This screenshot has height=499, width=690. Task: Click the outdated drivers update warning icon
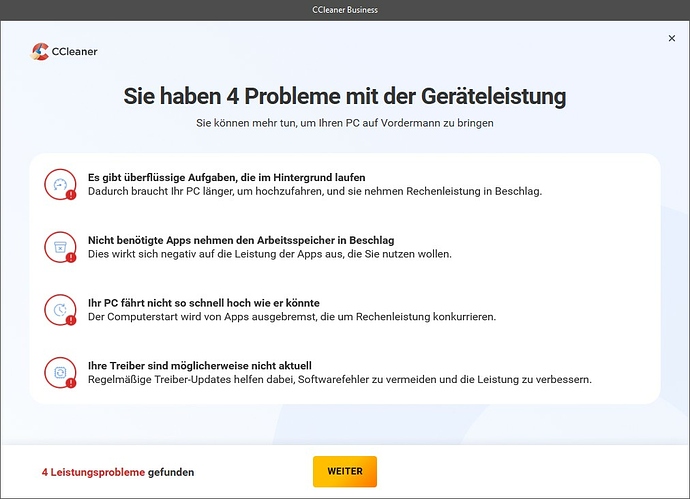pos(60,373)
